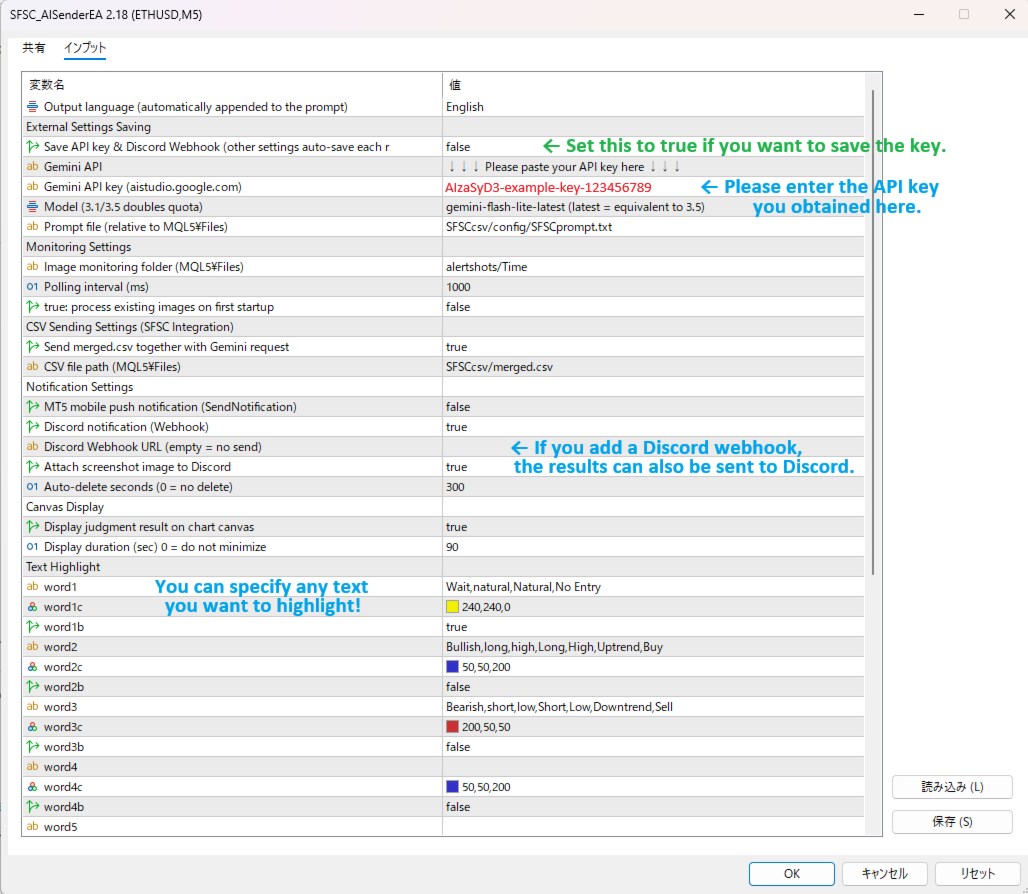Click the color type icon beside word3c
Image resolution: width=1028 pixels, height=894 pixels.
[32, 727]
